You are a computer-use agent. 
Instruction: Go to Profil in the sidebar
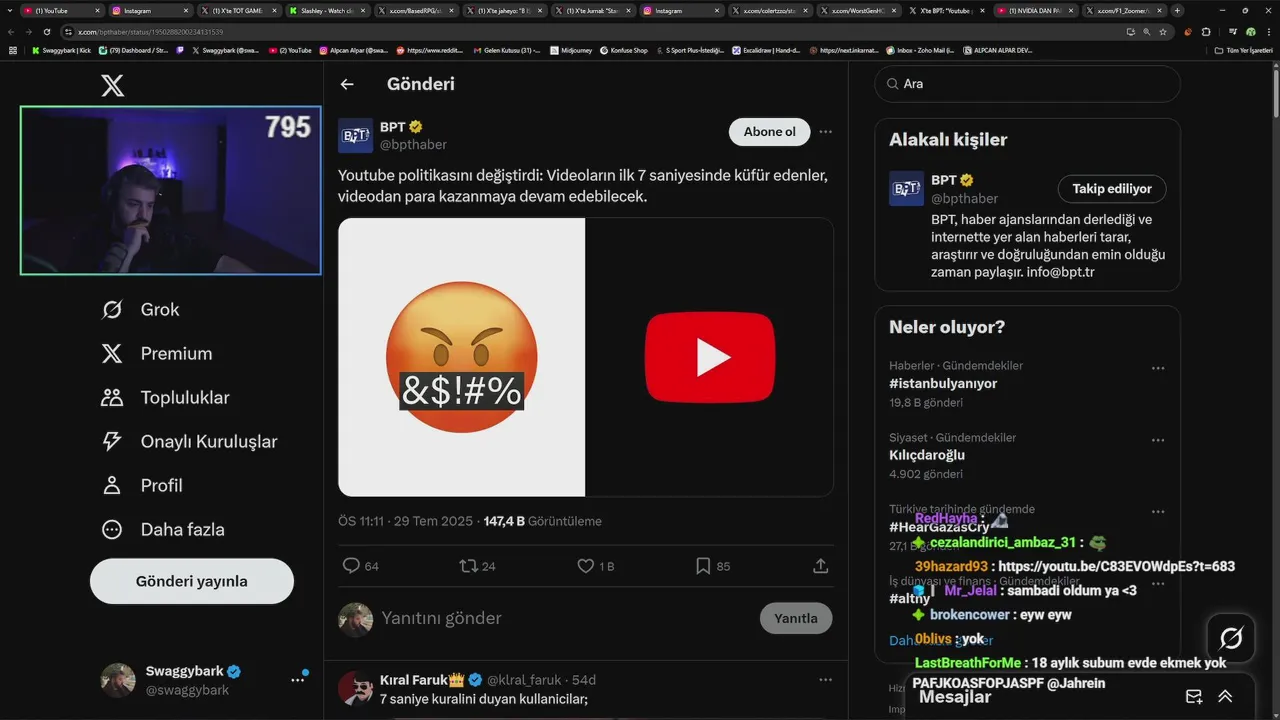point(142,486)
